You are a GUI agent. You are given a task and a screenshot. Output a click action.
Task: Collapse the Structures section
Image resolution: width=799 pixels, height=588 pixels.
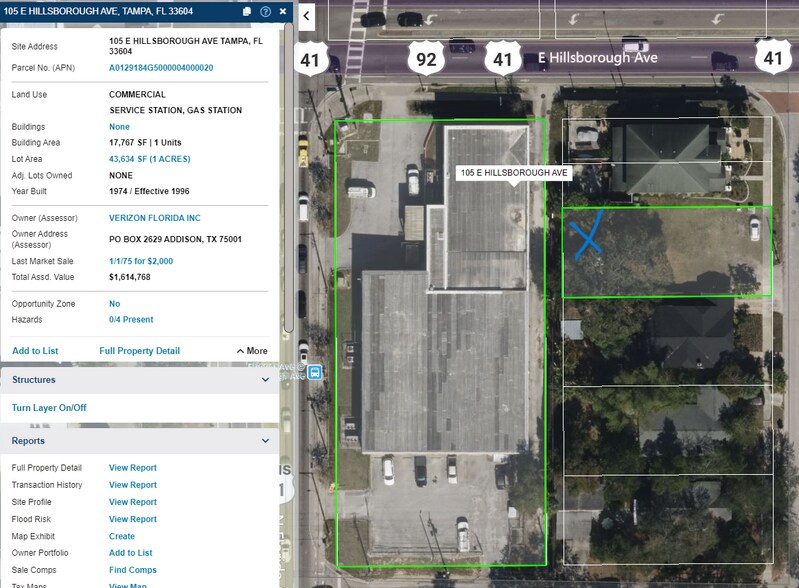pos(265,380)
